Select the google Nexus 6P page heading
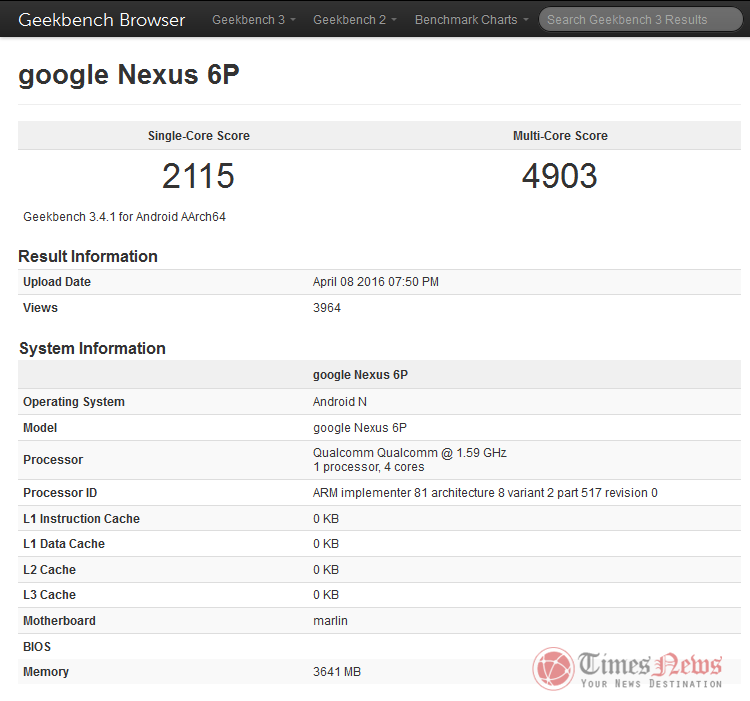750x701 pixels. 129,75
